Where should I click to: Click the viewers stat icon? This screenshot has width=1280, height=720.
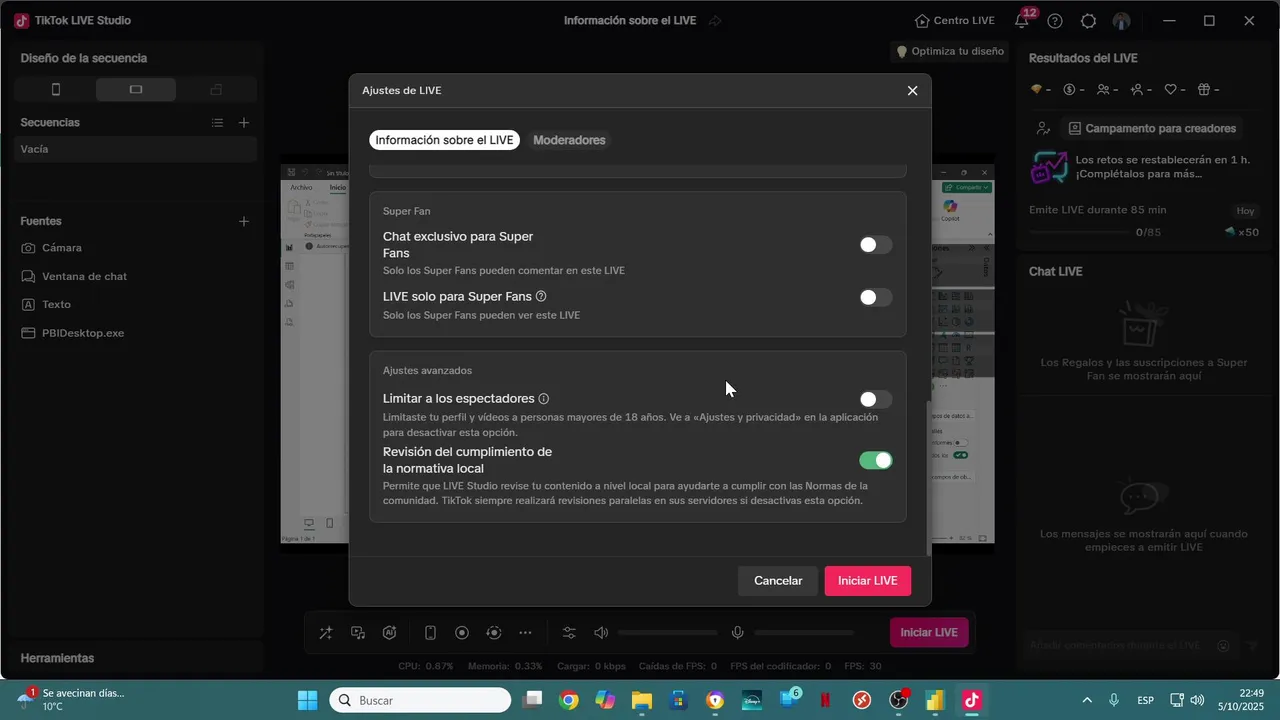click(x=1102, y=89)
